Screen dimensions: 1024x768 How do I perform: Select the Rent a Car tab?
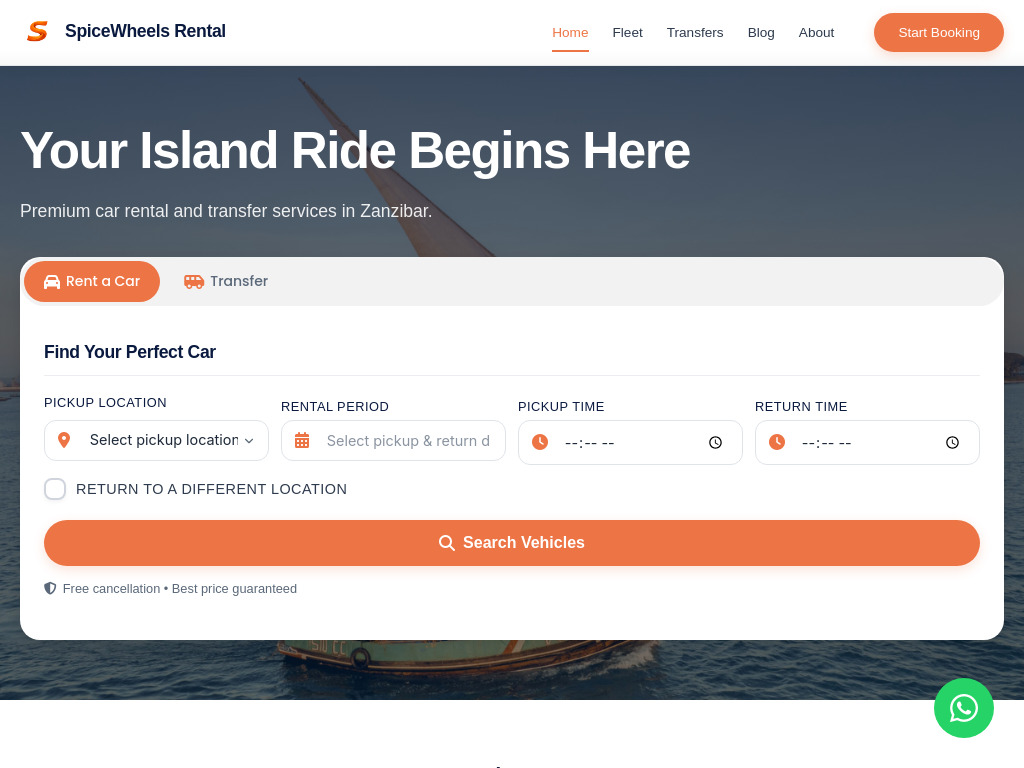pos(92,281)
